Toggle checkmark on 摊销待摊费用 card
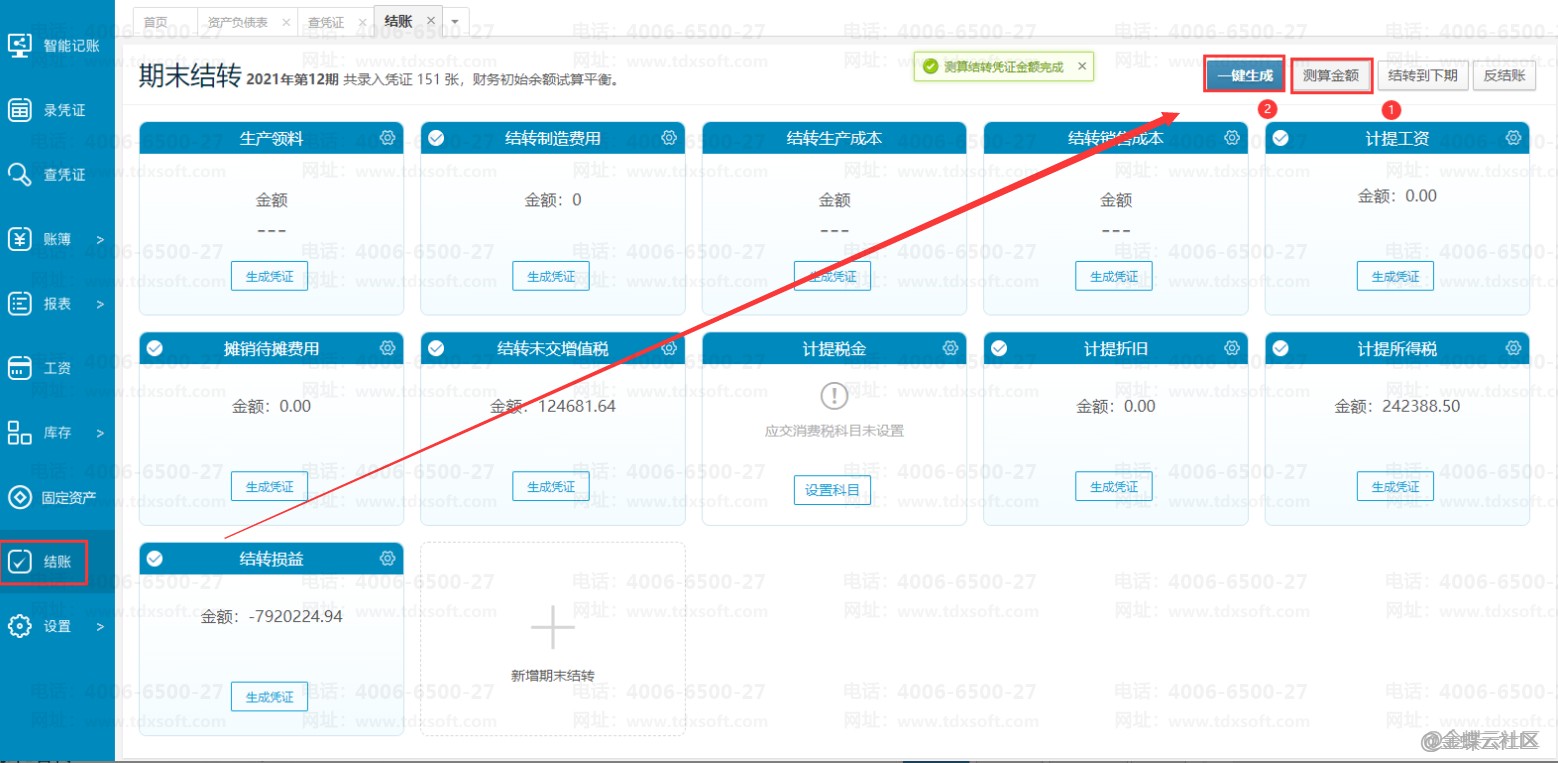This screenshot has width=1558, height=763. click(155, 348)
